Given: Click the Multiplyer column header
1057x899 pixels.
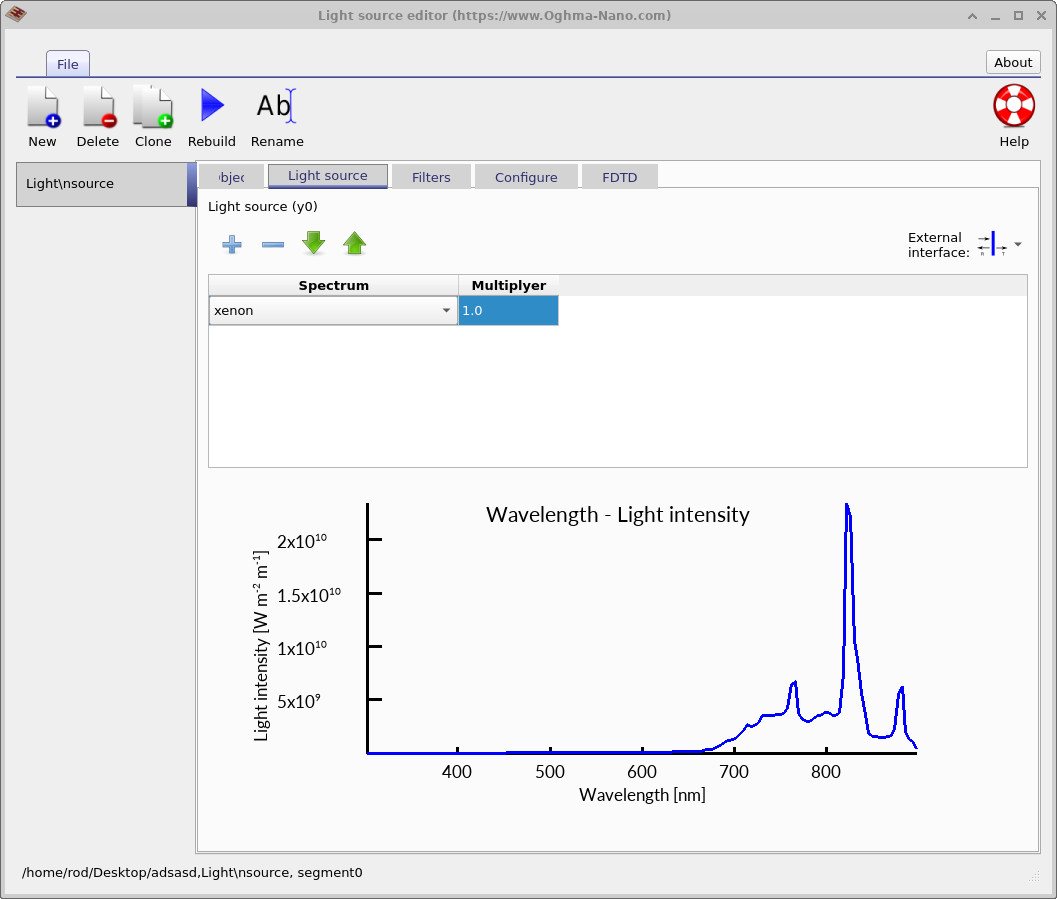Looking at the screenshot, I should (508, 285).
